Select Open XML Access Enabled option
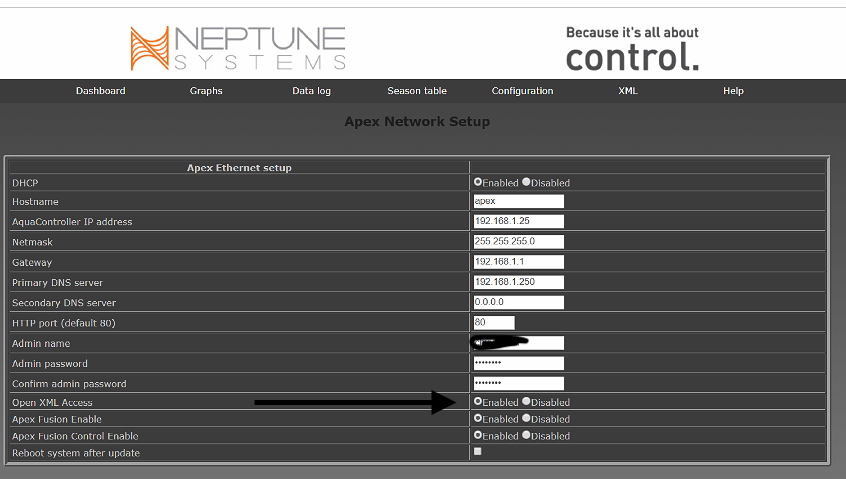This screenshot has width=846, height=479. 477,401
